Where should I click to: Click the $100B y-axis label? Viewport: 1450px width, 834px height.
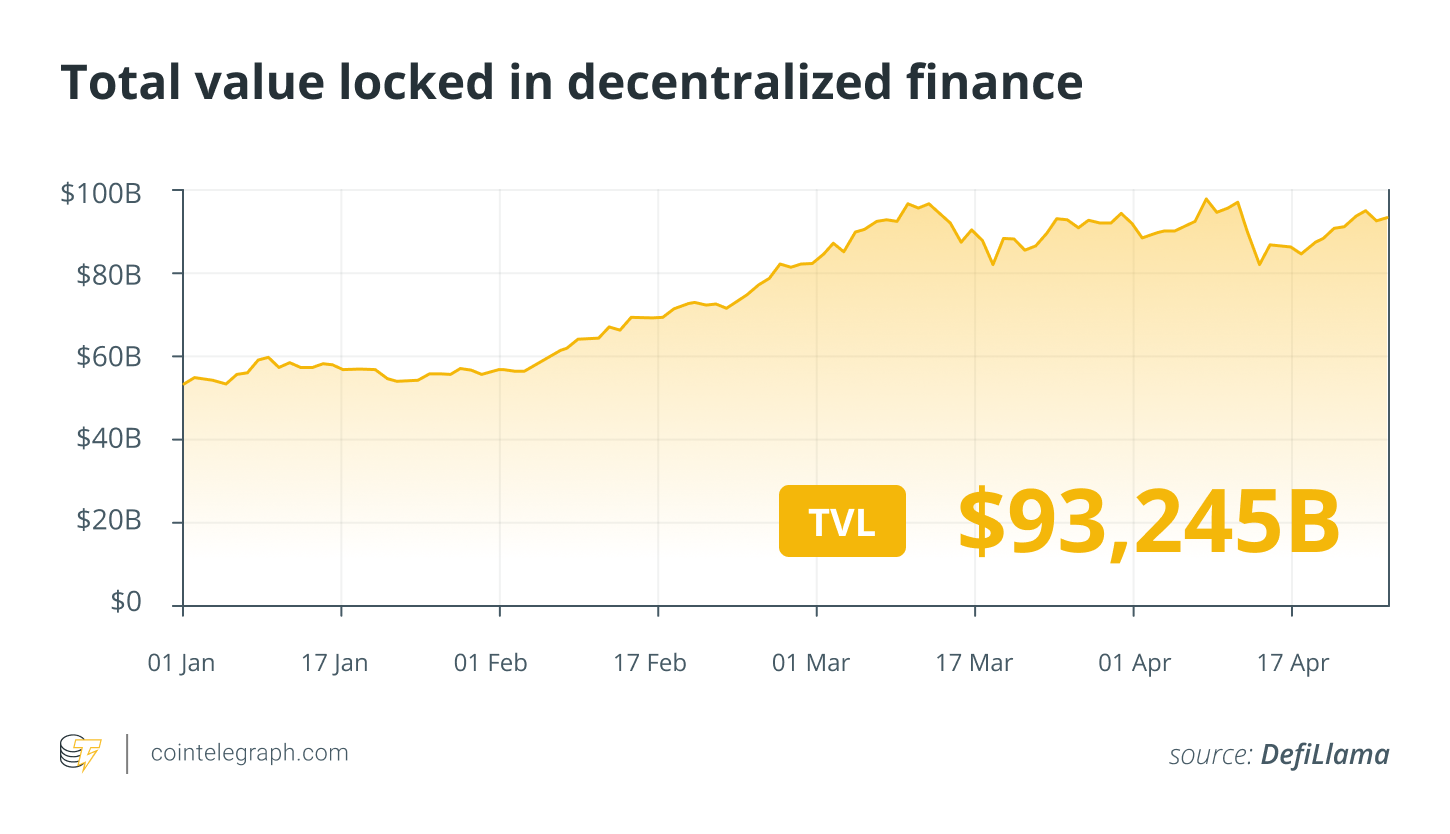click(x=101, y=193)
